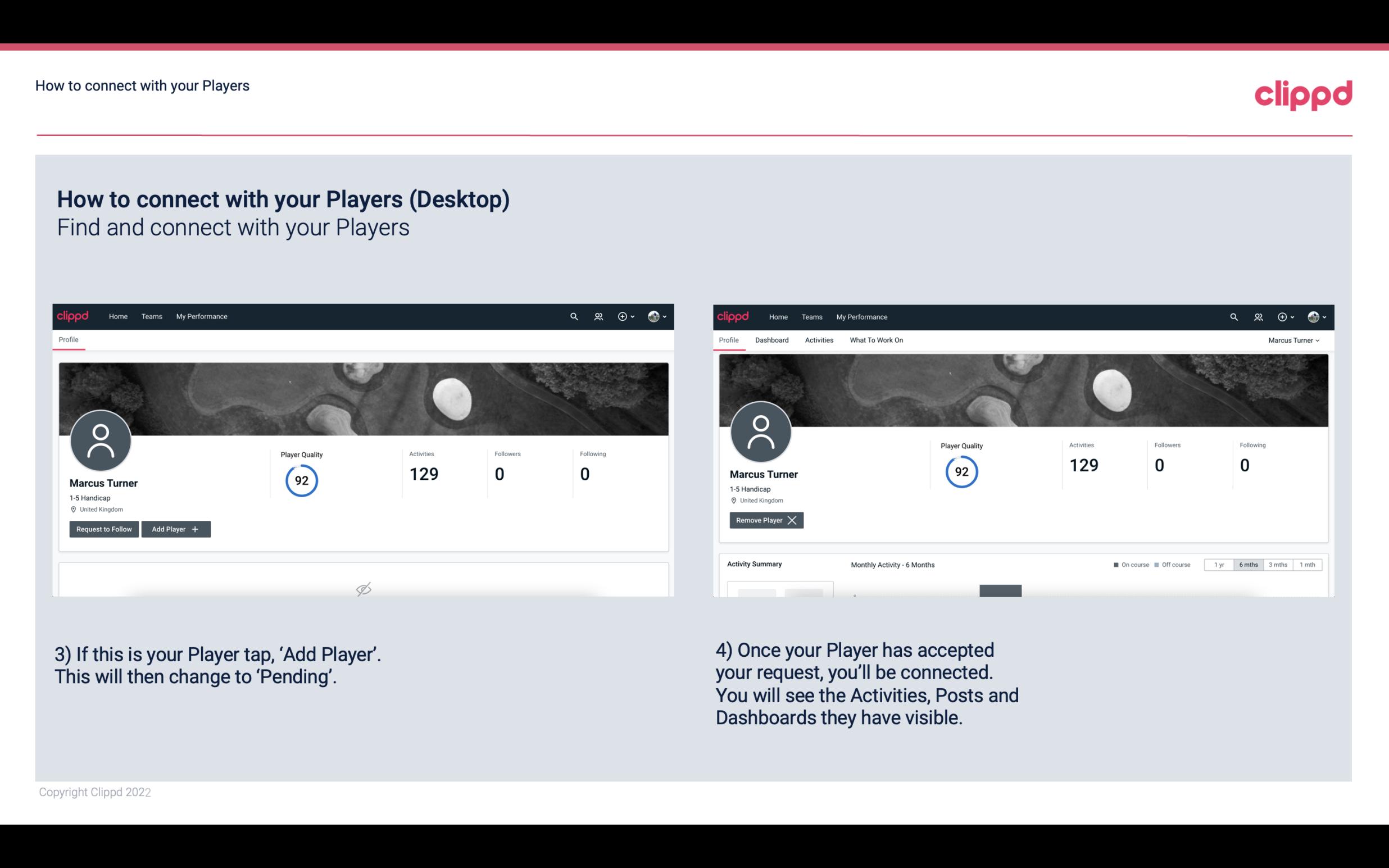Click the 'Activities' tab in right screenshot

pyautogui.click(x=819, y=340)
